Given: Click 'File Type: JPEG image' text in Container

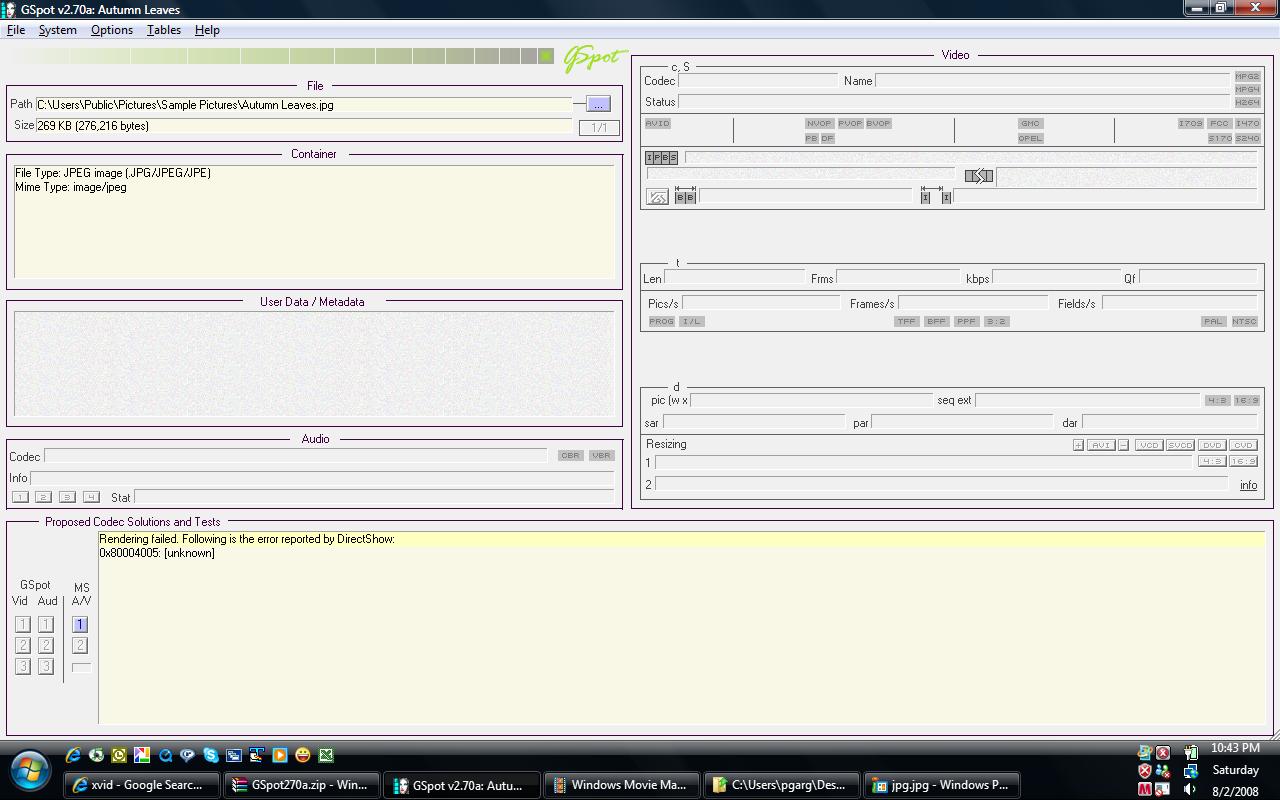Looking at the screenshot, I should 113,173.
